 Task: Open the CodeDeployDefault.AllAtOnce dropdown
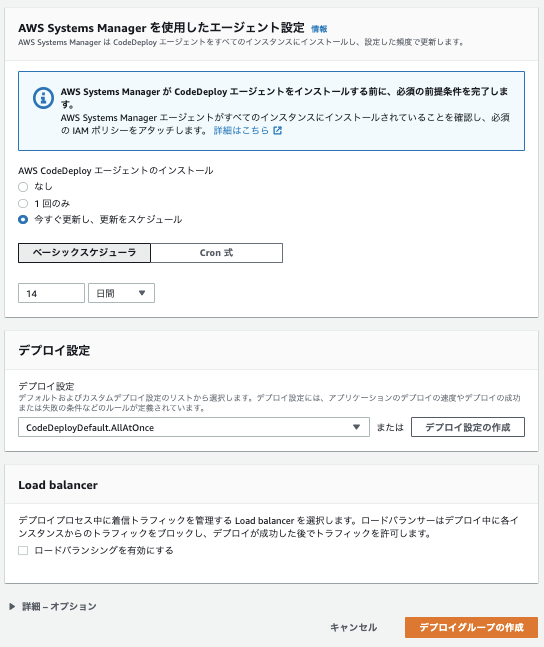pyautogui.click(x=194, y=427)
